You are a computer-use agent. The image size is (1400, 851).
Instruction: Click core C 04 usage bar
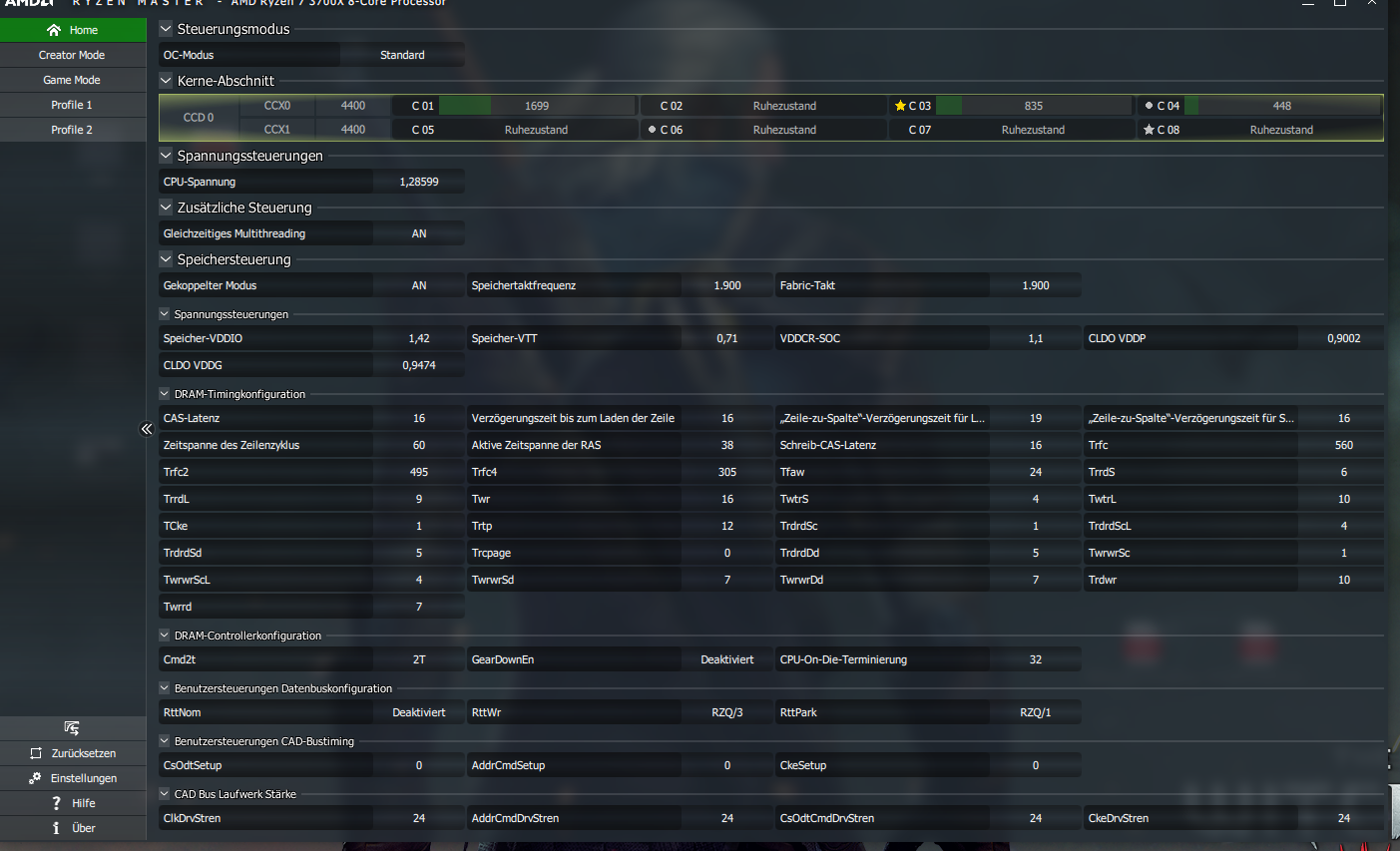pos(1282,106)
